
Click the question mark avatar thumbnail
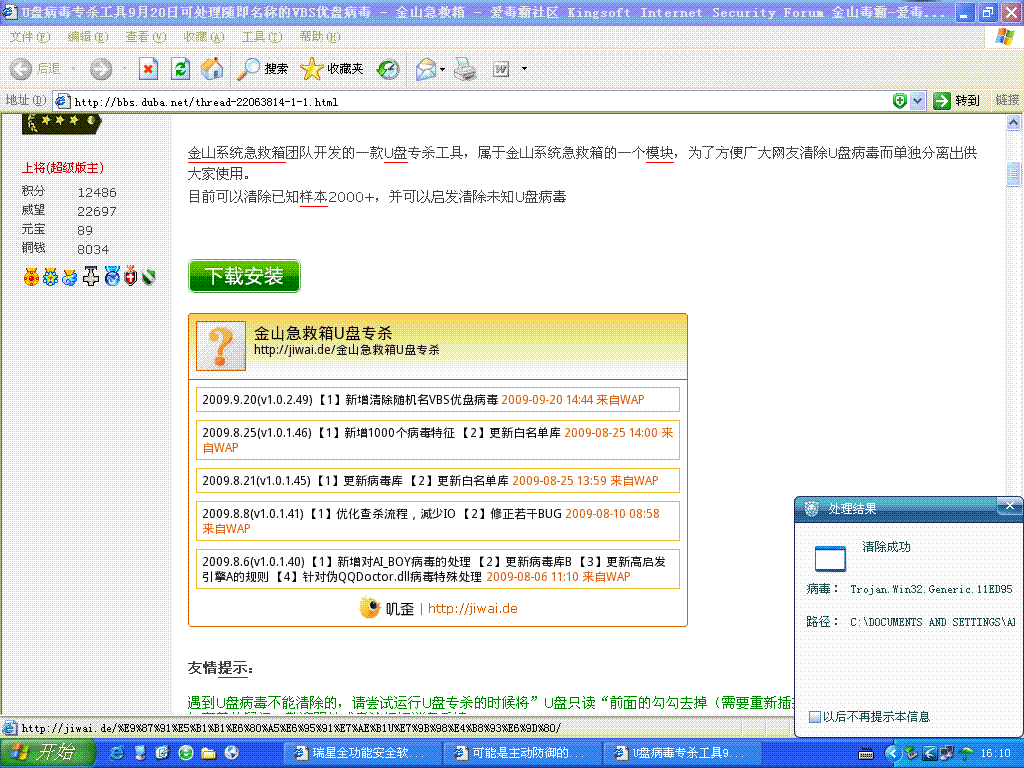[221, 345]
